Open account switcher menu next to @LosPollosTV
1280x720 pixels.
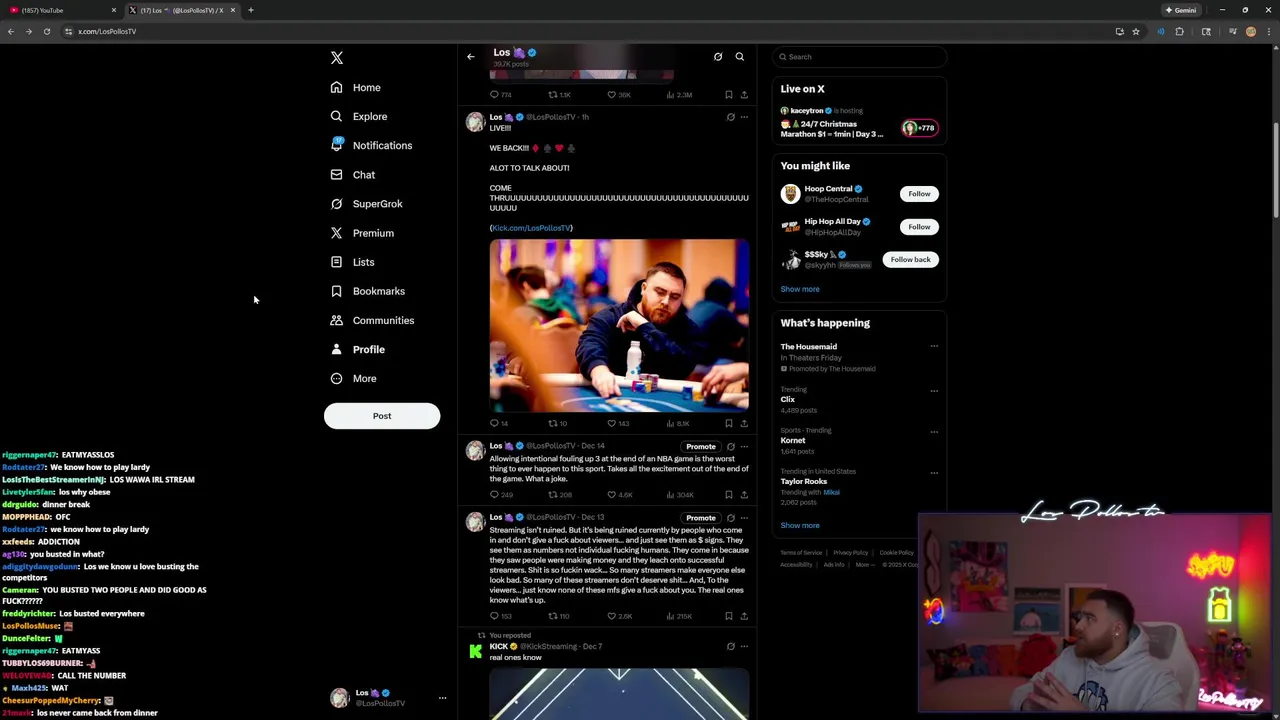442,698
